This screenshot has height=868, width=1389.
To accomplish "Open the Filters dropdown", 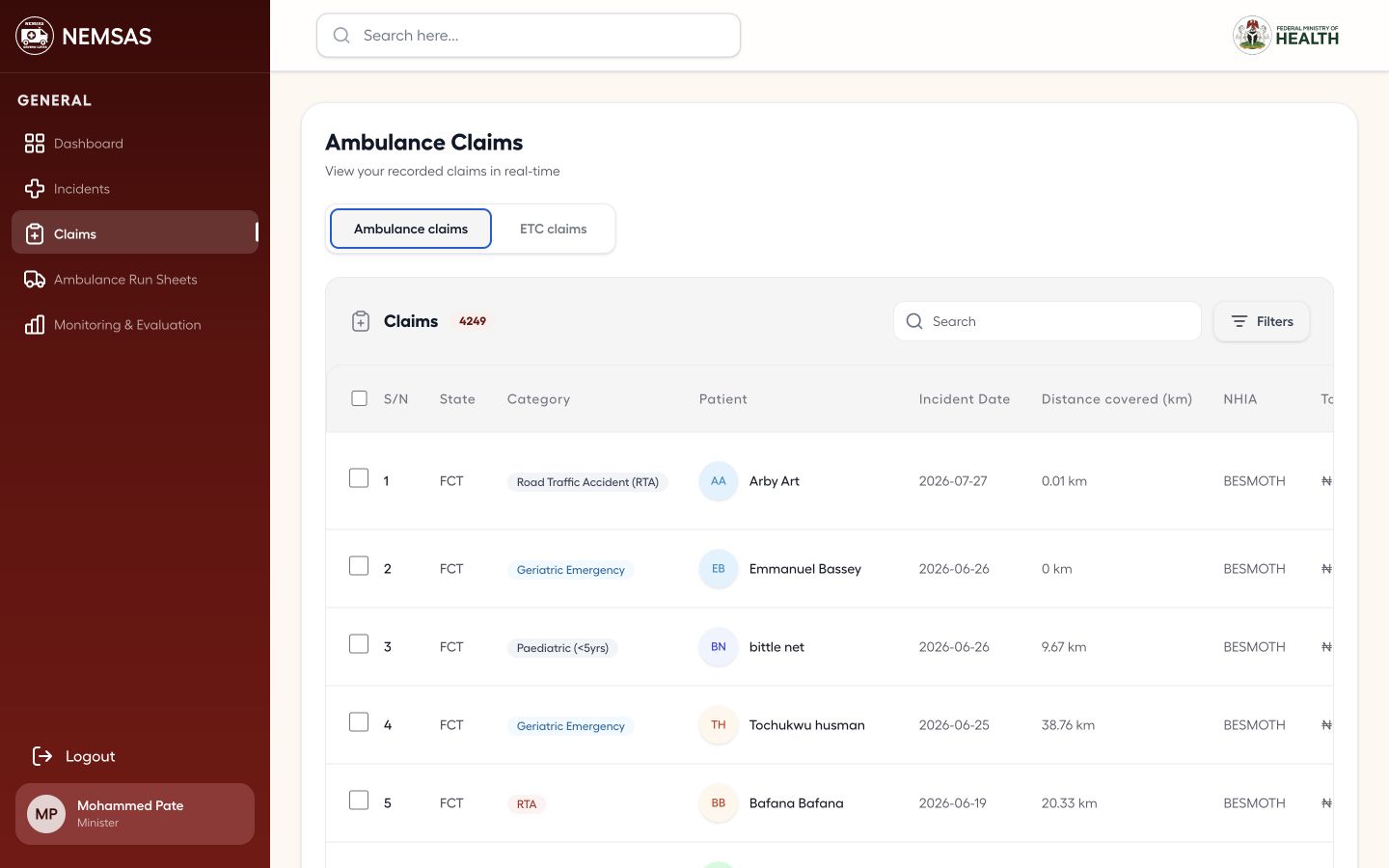I will coord(1262,321).
